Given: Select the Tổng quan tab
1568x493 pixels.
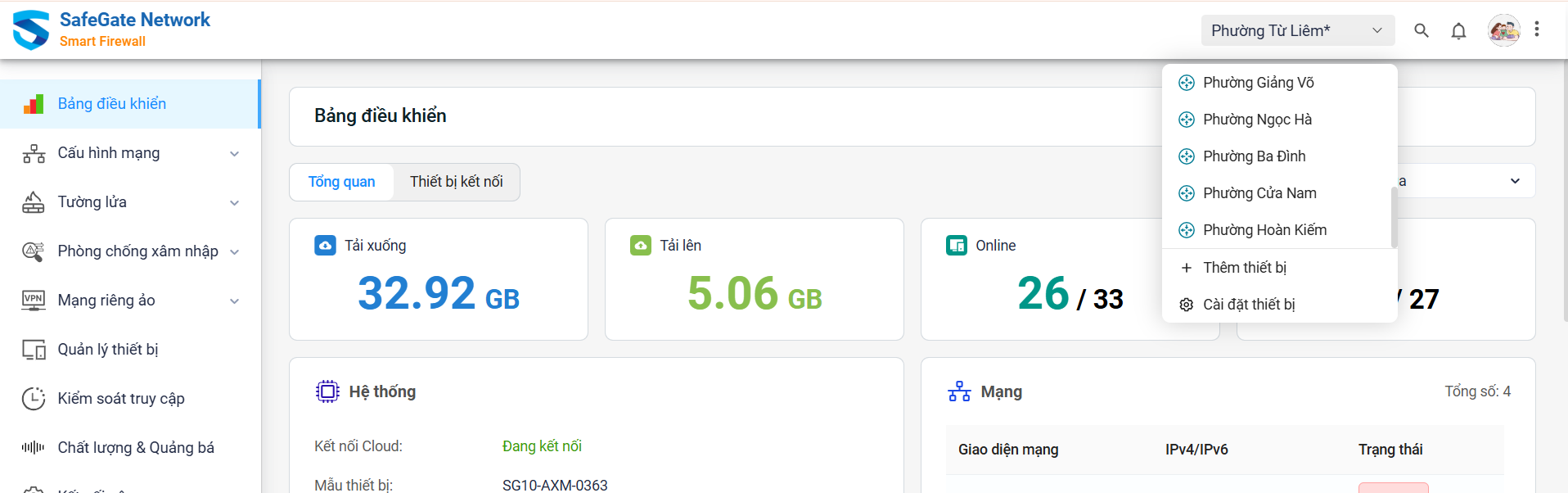Looking at the screenshot, I should click(341, 182).
